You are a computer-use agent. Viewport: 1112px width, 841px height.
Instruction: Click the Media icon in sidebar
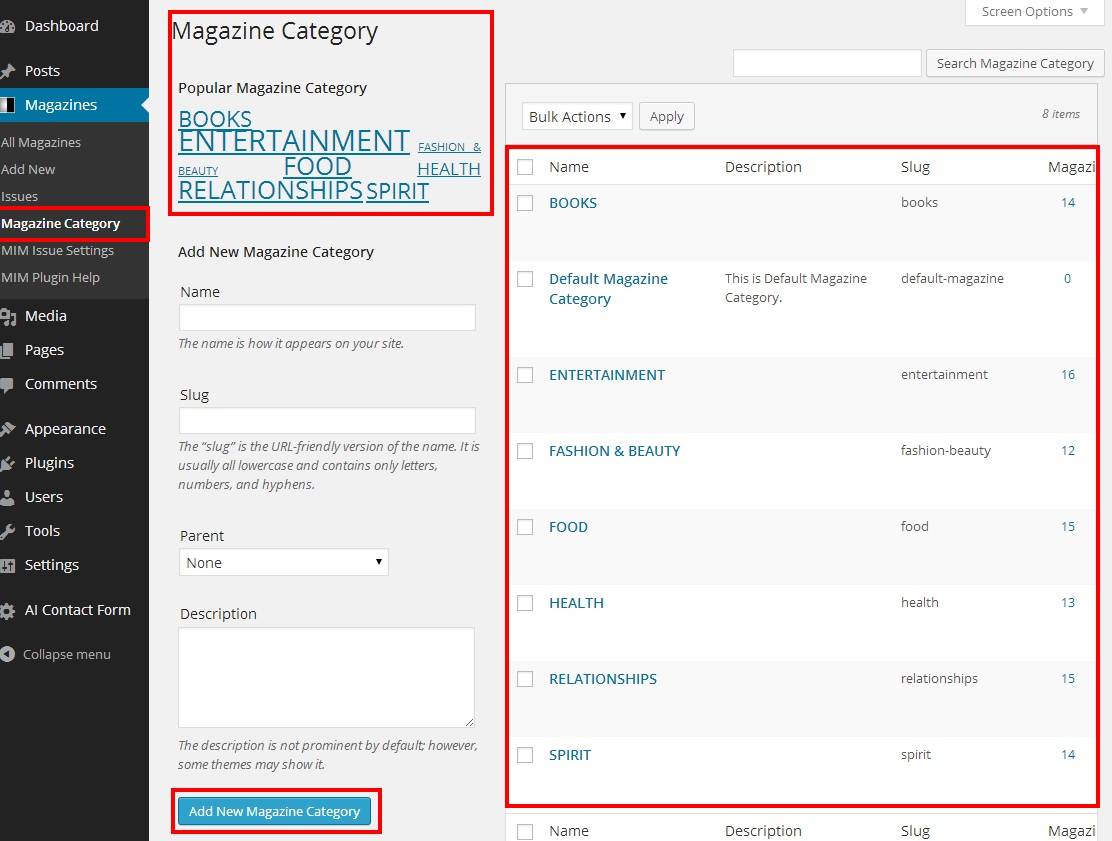point(7,316)
